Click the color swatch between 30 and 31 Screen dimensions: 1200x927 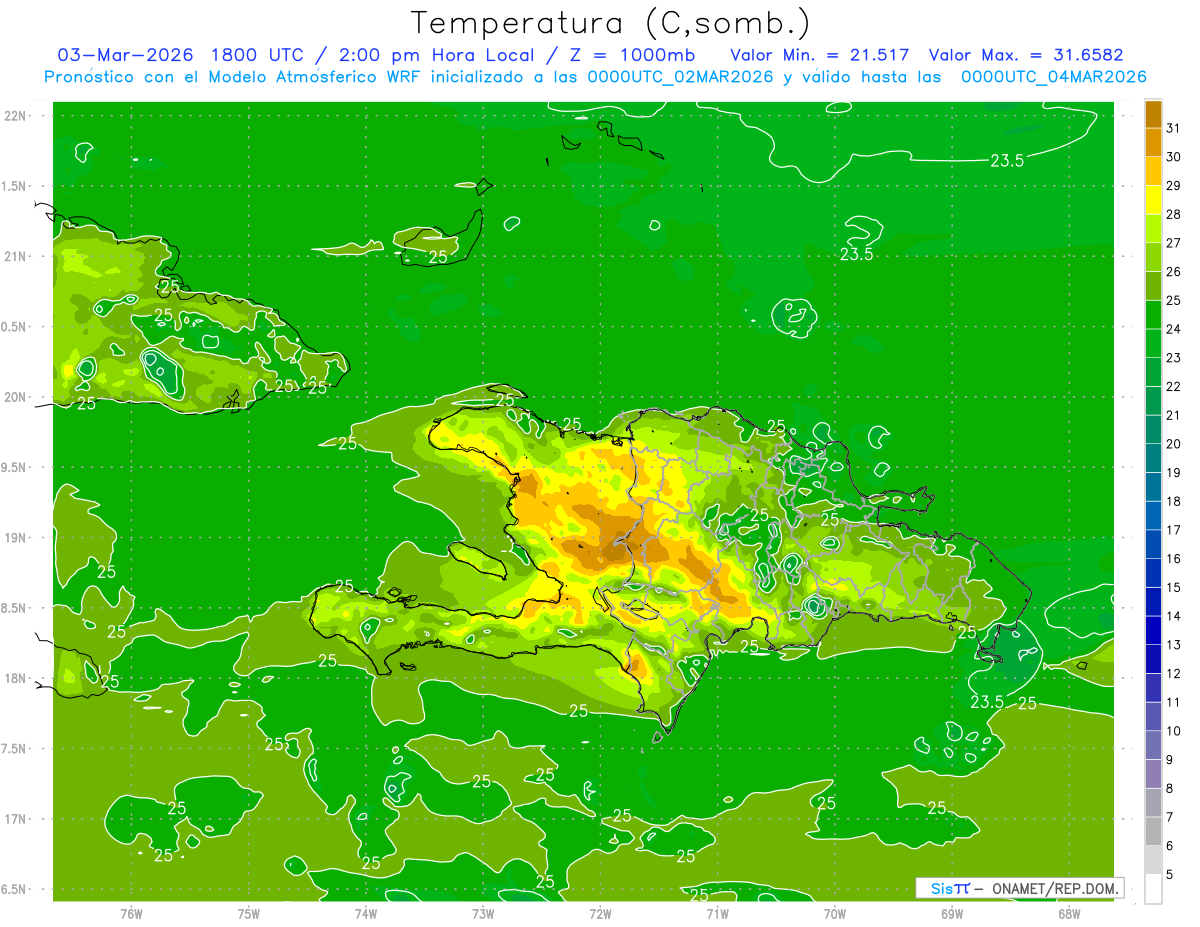1153,142
